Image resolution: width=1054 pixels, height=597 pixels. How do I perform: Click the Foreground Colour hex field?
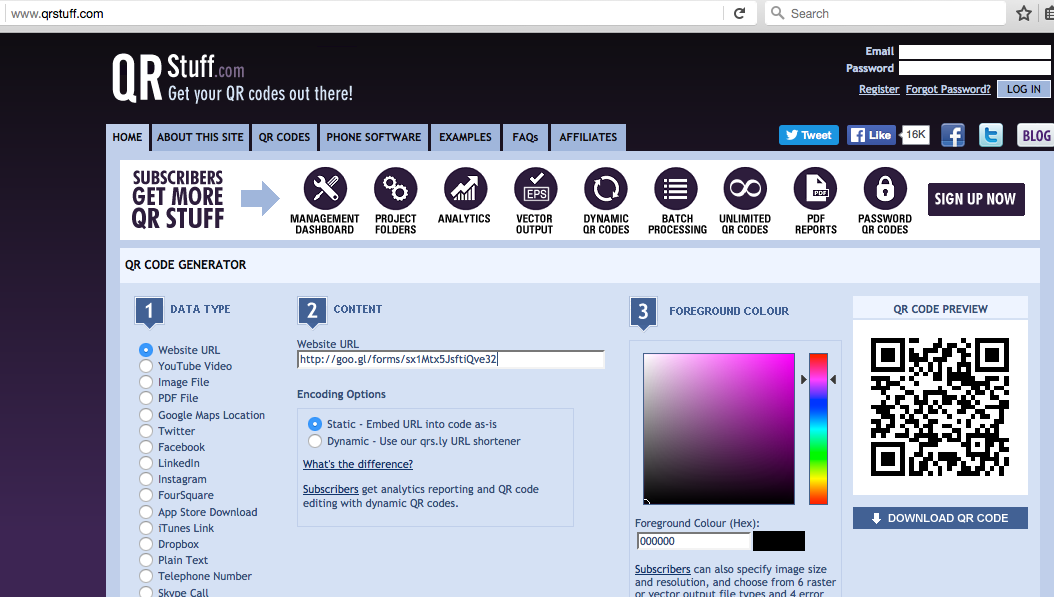[x=693, y=541]
